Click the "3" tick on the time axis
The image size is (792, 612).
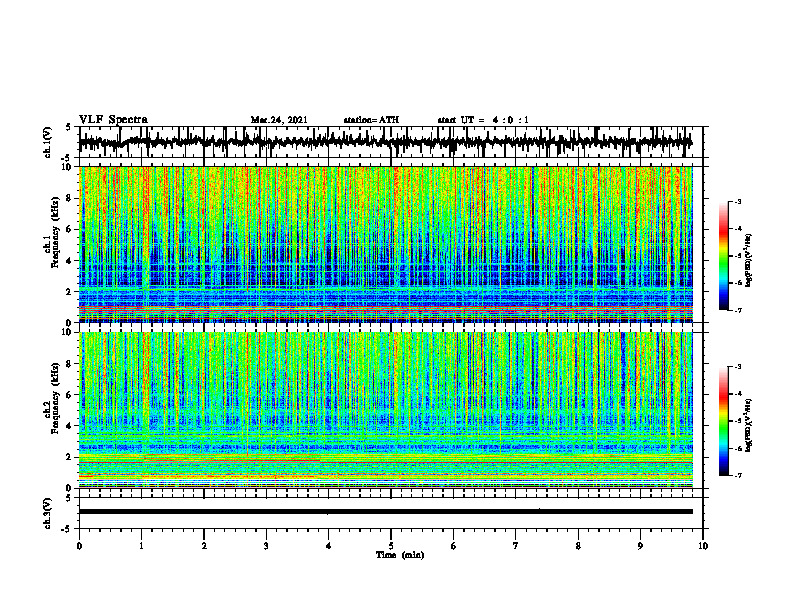266,546
